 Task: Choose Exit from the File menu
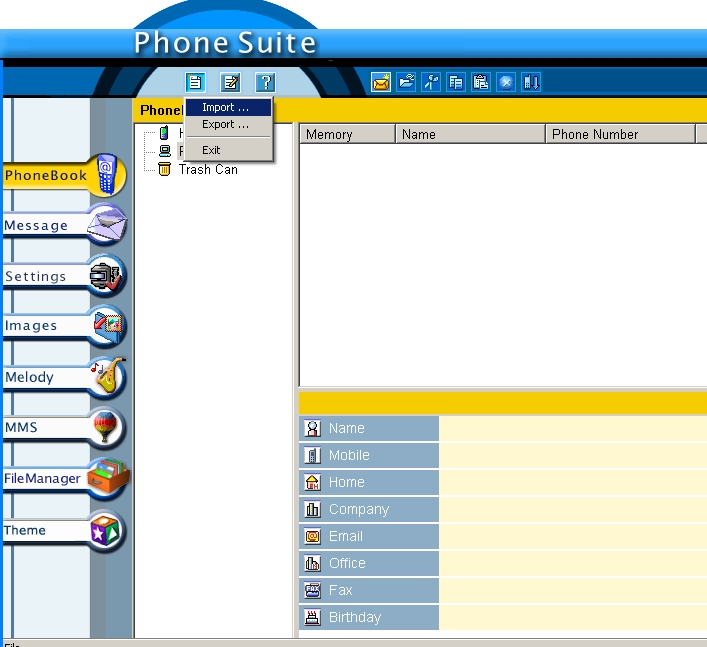pyautogui.click(x=229, y=150)
